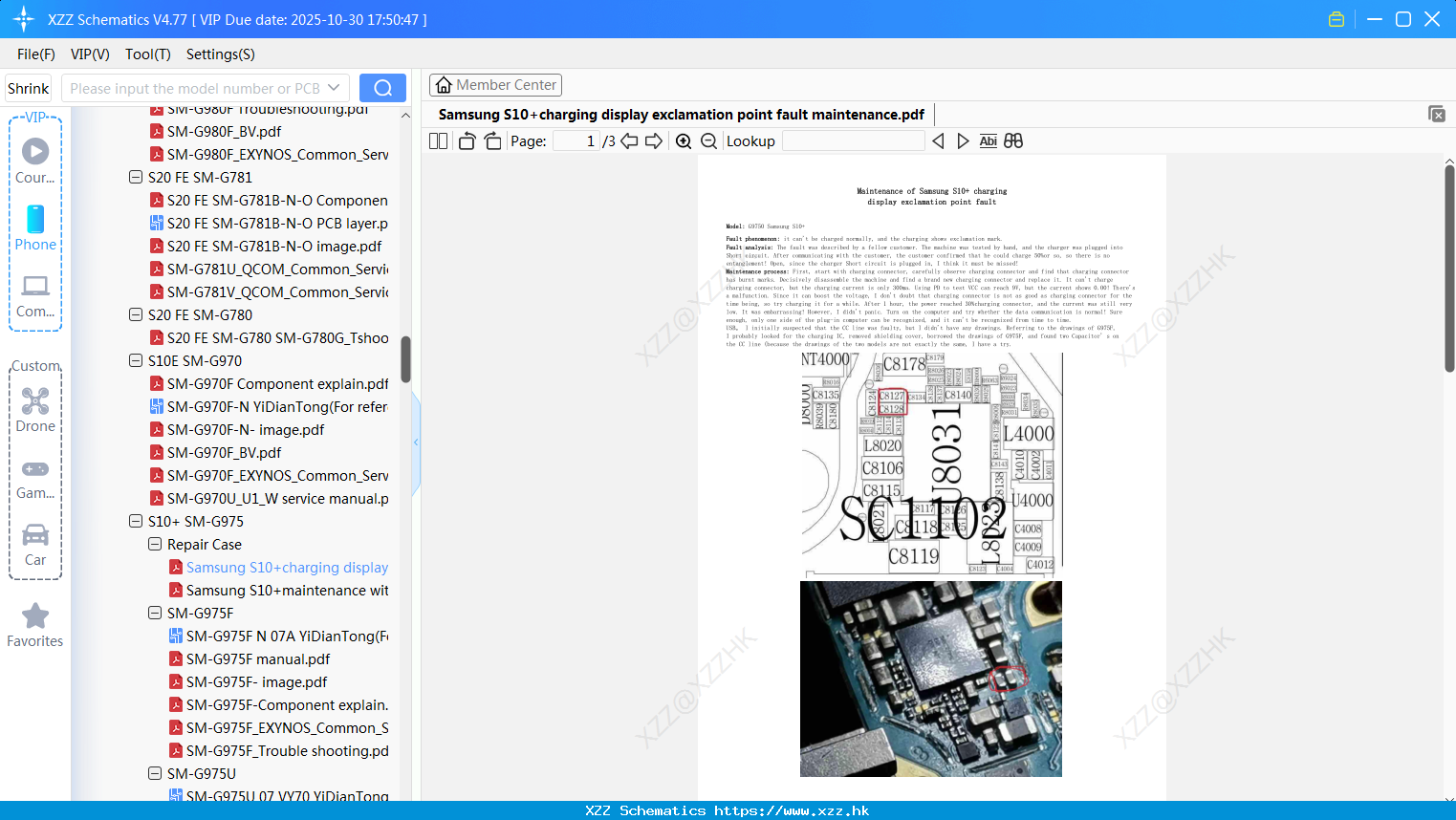
Task: Open S20 FE SM-G780 Tshoo file
Action: tap(269, 337)
